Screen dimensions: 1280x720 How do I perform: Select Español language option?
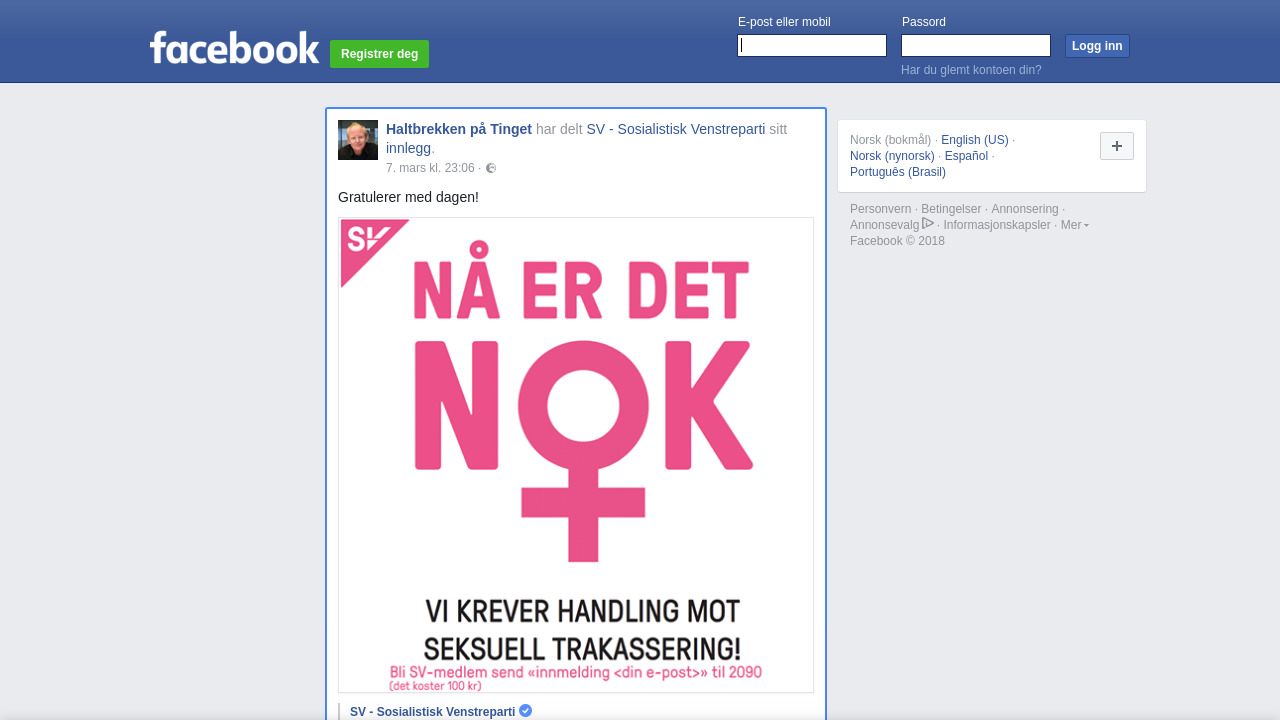click(966, 156)
